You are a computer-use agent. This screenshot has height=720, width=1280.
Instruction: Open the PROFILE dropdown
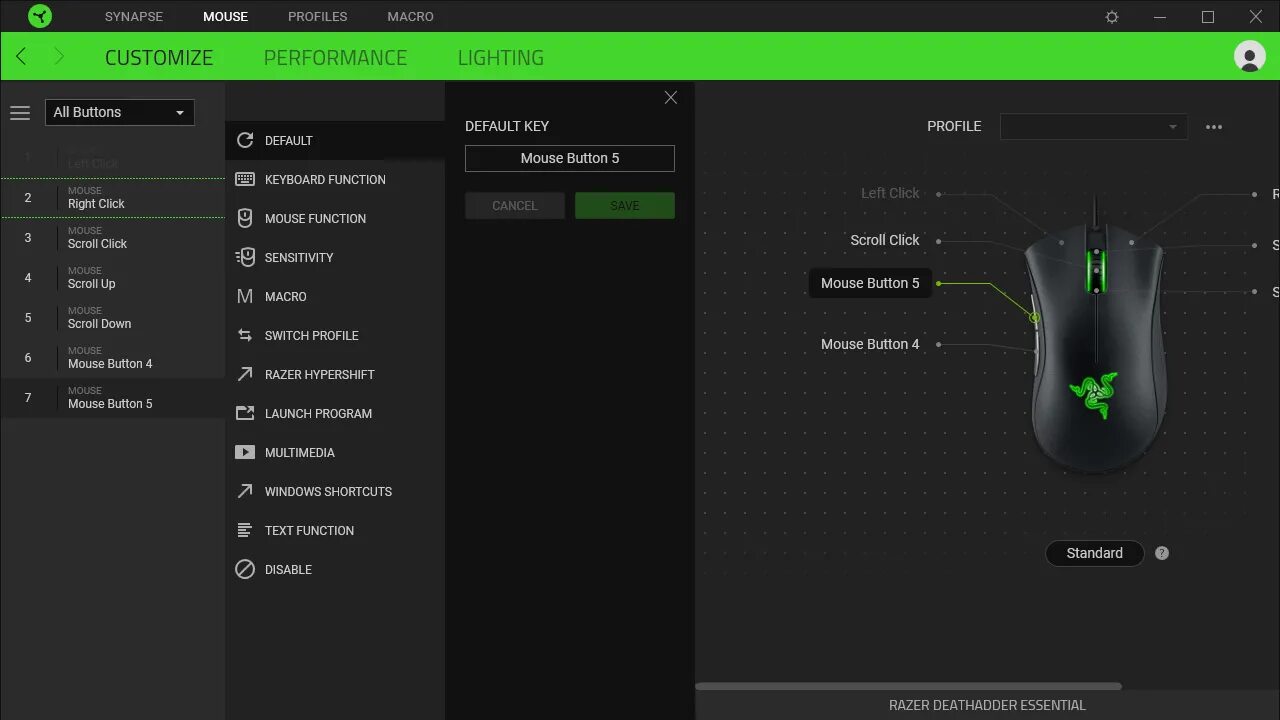tap(1094, 127)
